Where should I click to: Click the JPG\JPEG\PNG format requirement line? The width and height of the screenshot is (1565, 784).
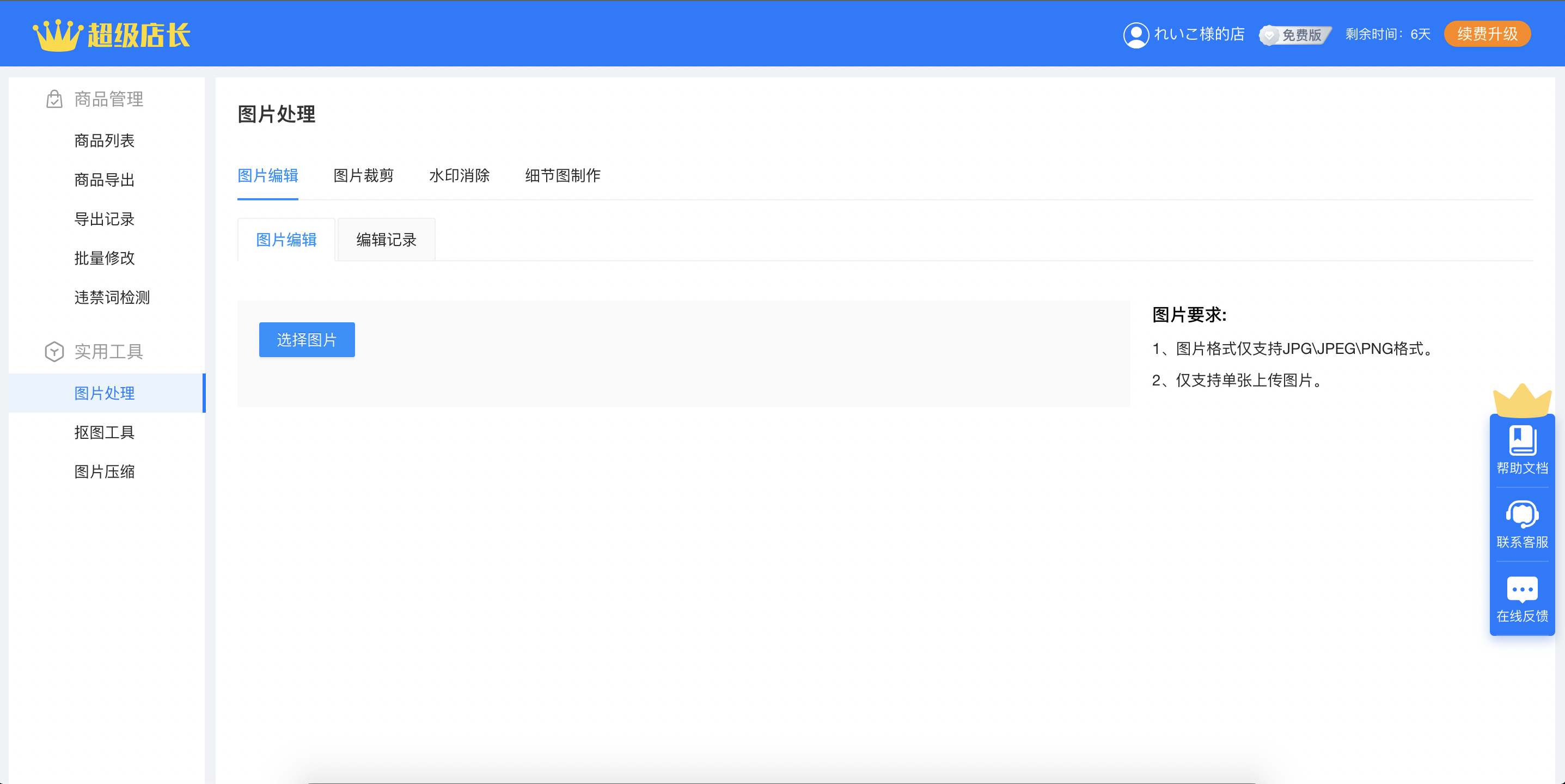point(1295,348)
